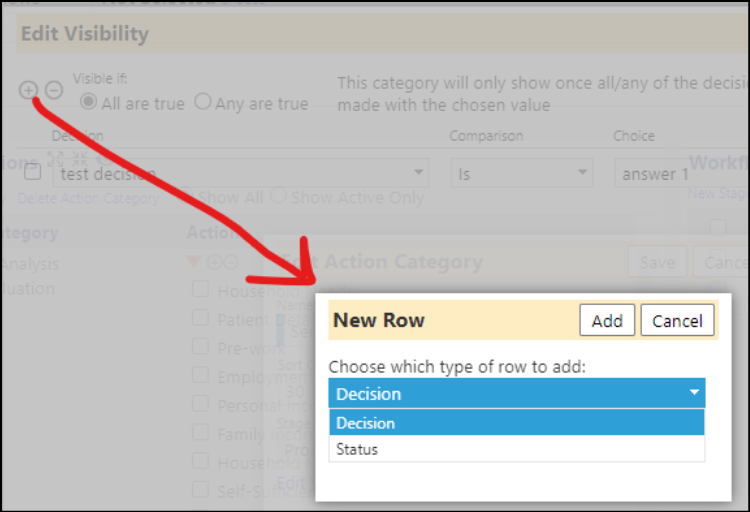
Task: Click the remove row minus icon
Action: click(54, 90)
